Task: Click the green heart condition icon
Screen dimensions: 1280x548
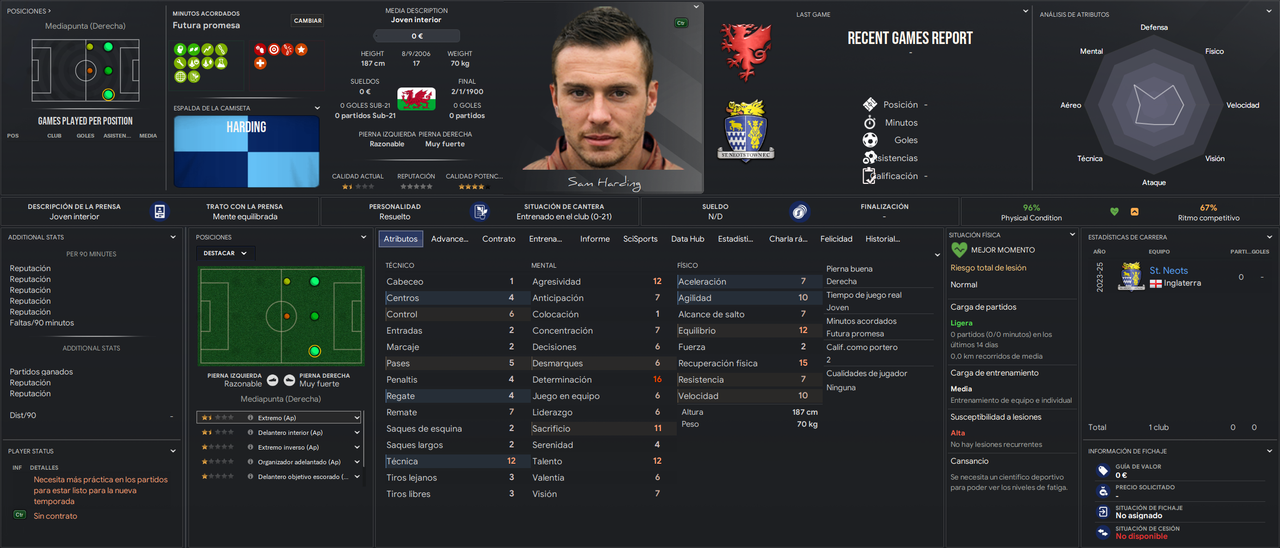Action: tap(1115, 211)
